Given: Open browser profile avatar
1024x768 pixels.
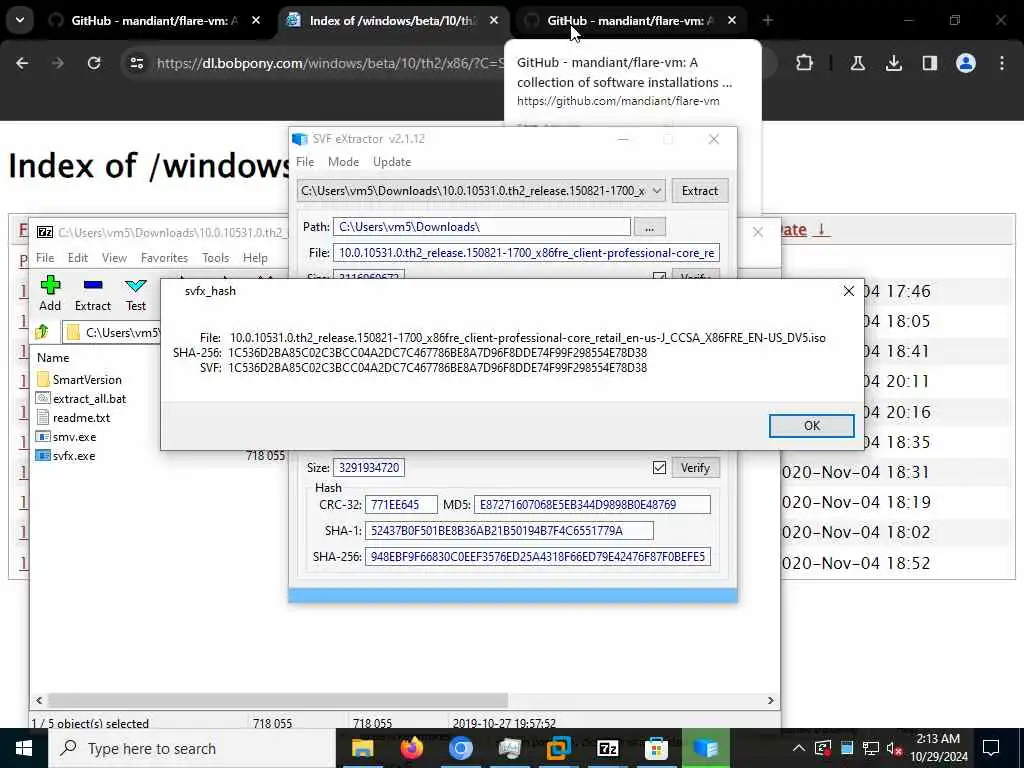Looking at the screenshot, I should [966, 63].
